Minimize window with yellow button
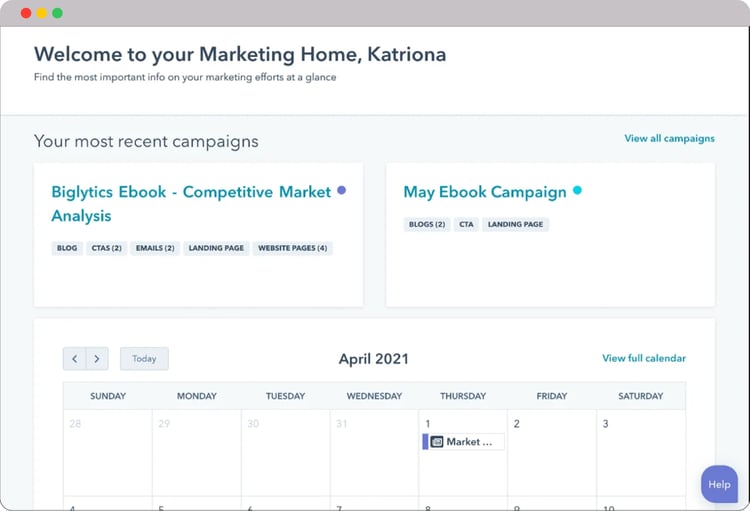750x511 pixels. 42,13
